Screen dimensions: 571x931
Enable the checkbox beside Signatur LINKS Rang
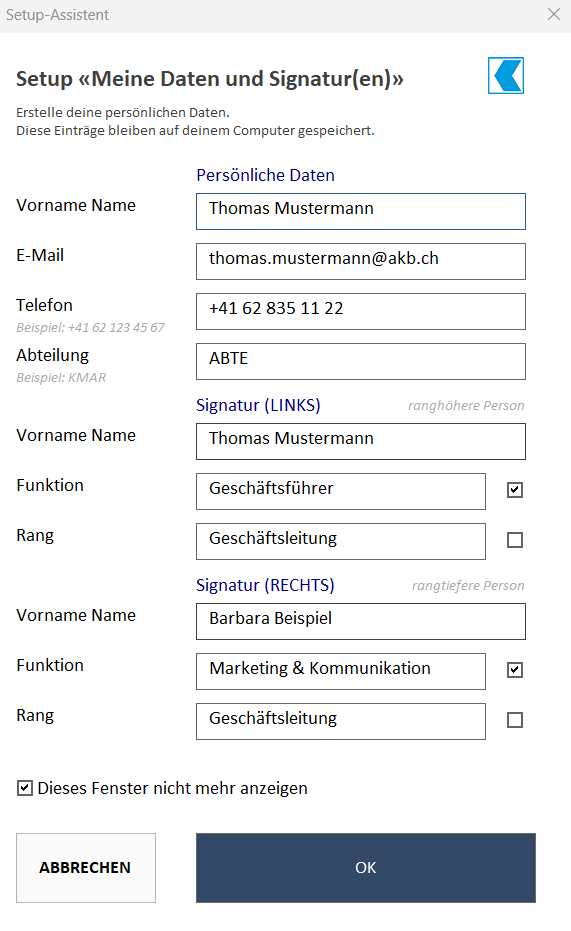pyautogui.click(x=515, y=540)
